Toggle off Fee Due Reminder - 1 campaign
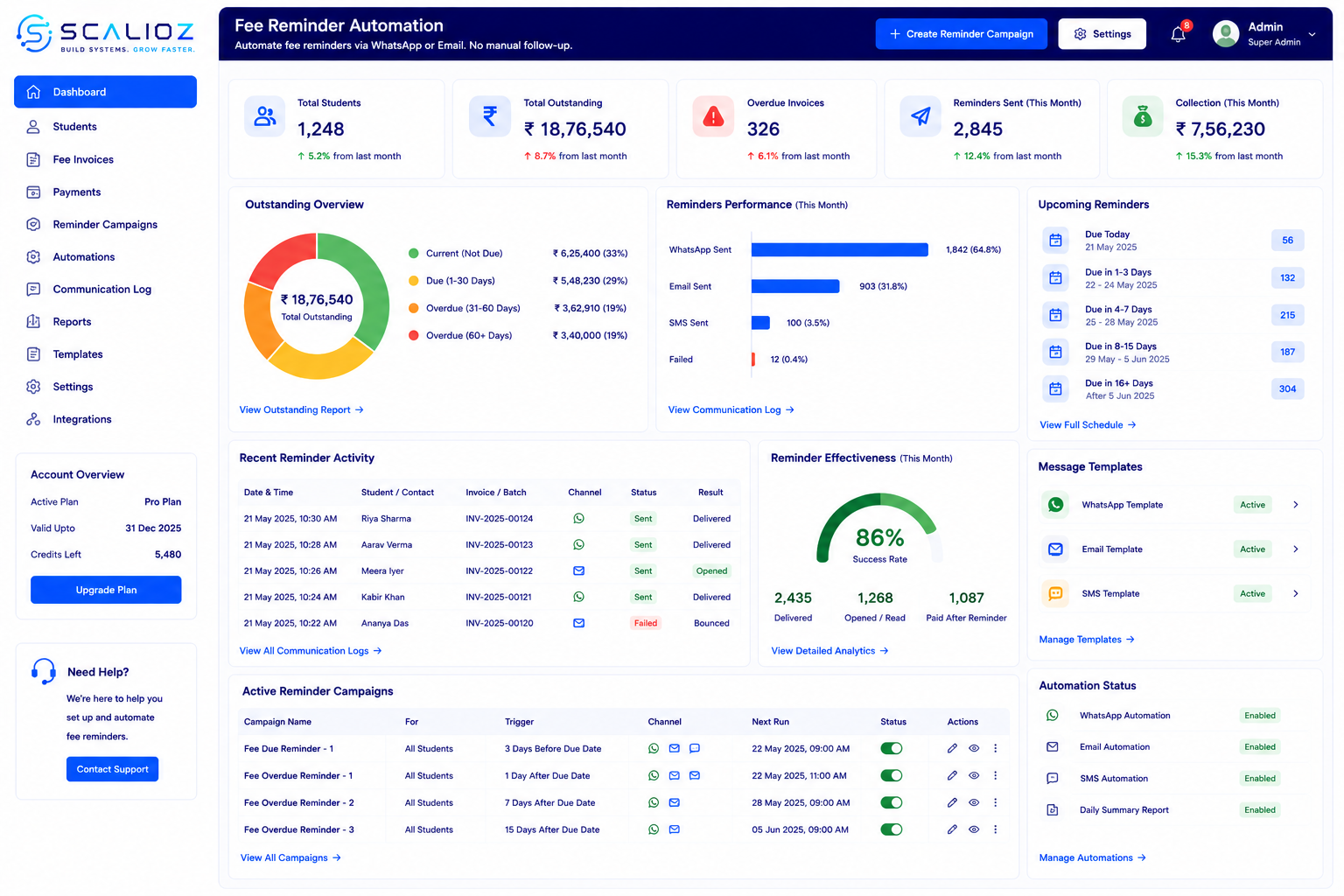Image resolution: width=1344 pixels, height=896 pixels. (891, 748)
